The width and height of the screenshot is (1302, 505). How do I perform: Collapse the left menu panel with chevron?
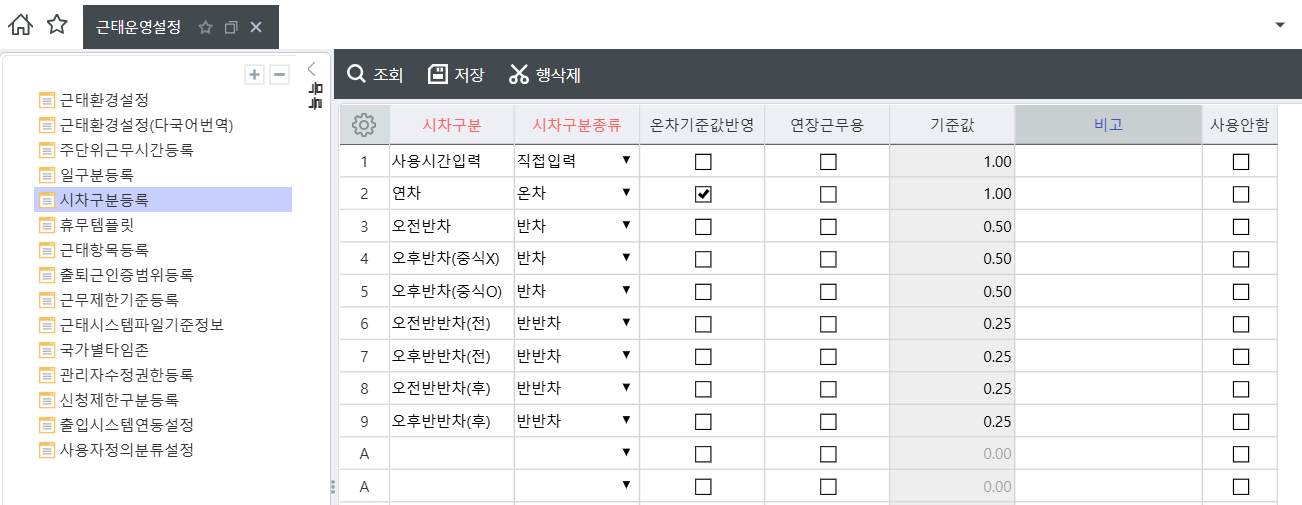311,69
